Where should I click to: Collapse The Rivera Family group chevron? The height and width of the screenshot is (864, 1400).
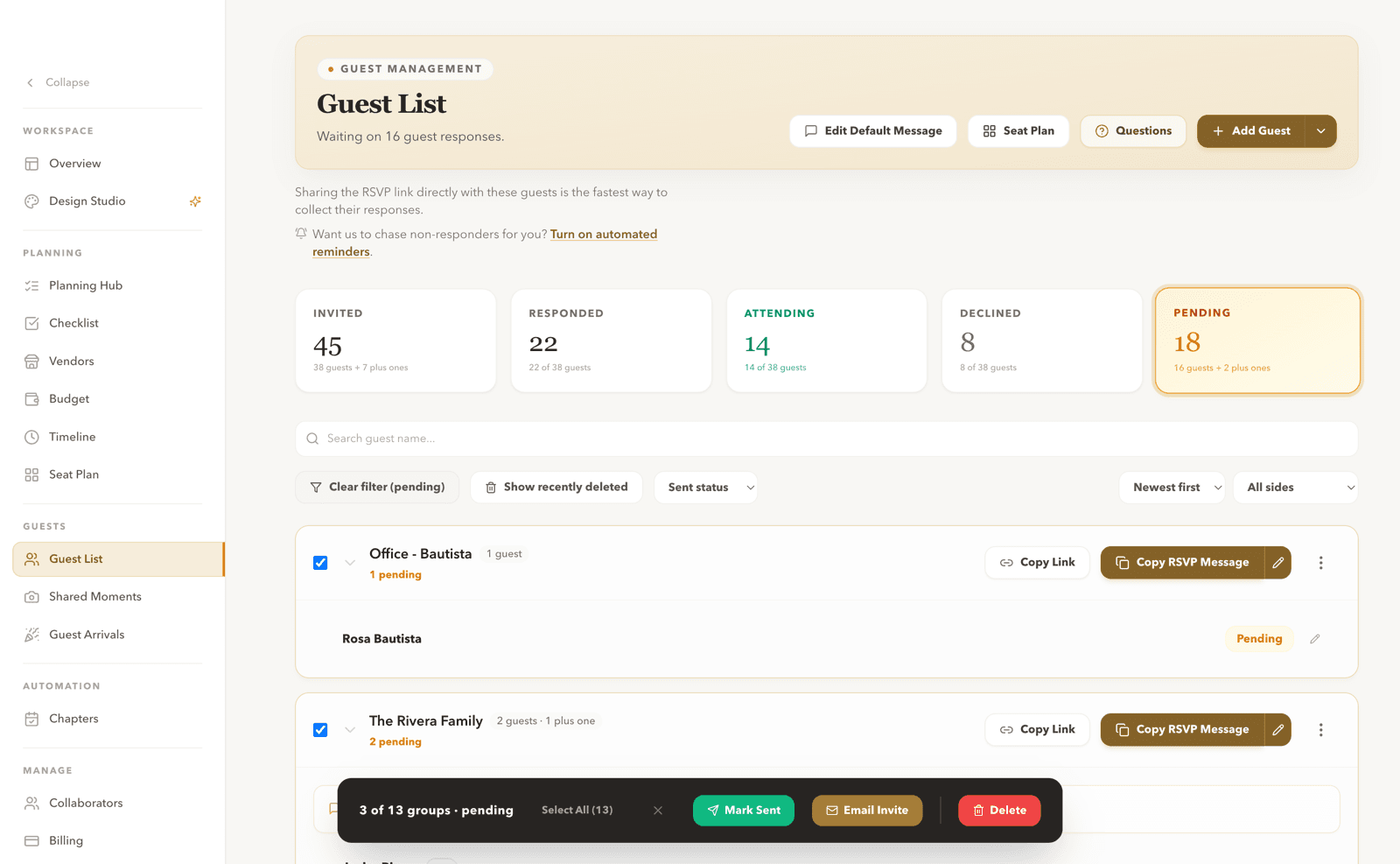(x=350, y=730)
